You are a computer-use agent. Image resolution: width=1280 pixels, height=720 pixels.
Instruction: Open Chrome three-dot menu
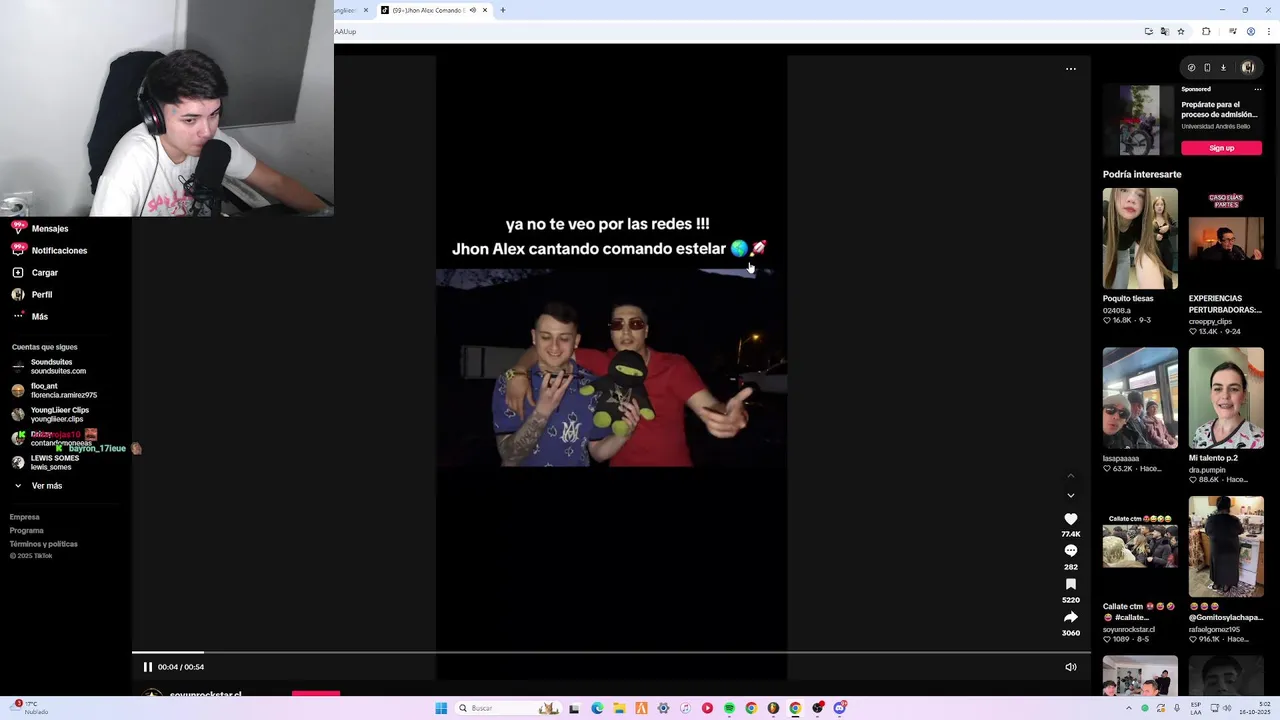point(1267,31)
